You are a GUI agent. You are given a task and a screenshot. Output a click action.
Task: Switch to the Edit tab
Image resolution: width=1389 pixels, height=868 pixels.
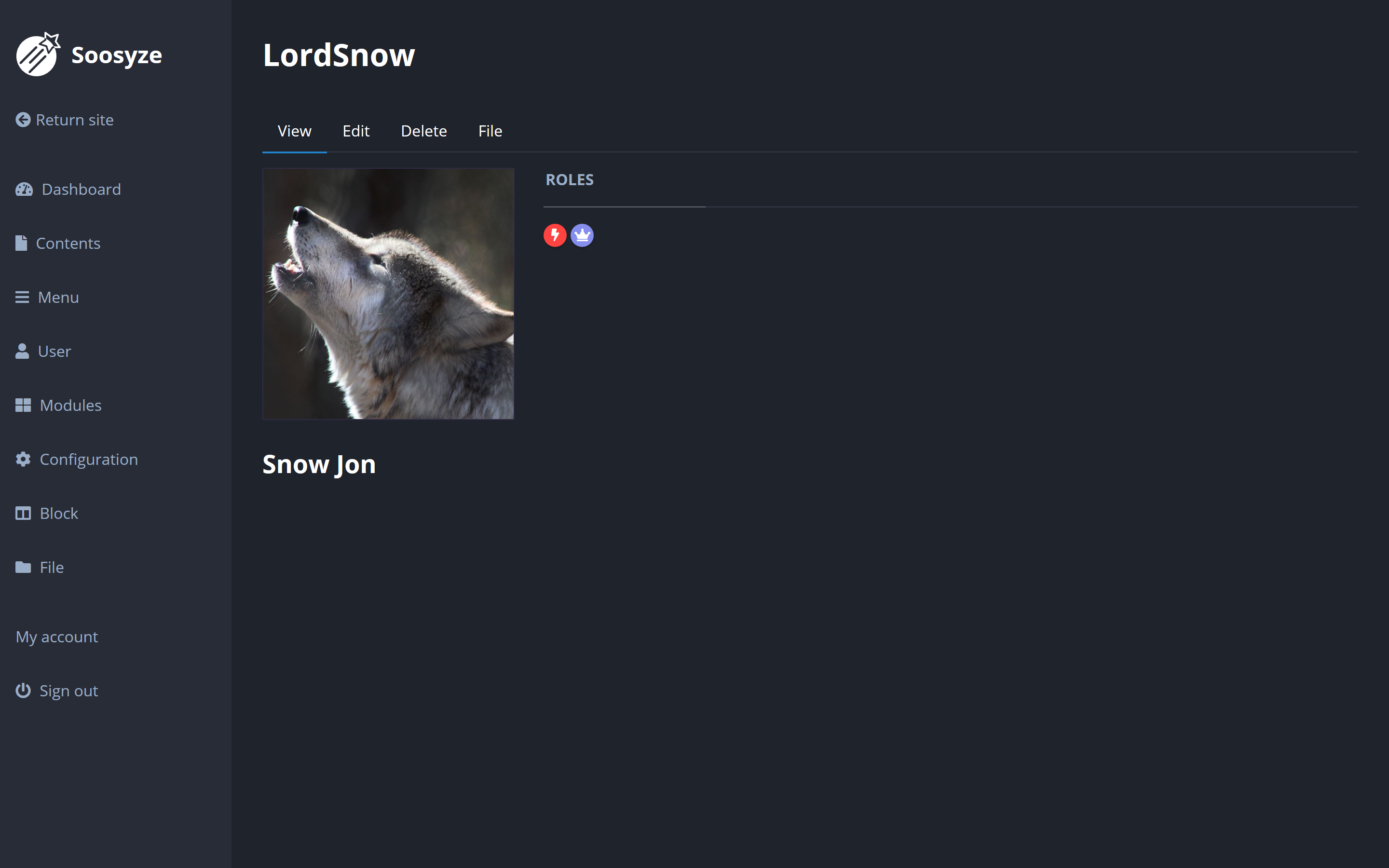coord(356,131)
